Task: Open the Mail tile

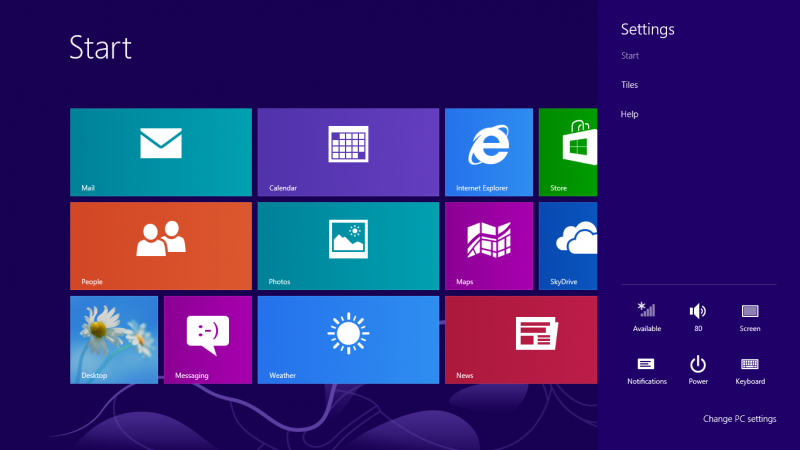Action: point(160,152)
